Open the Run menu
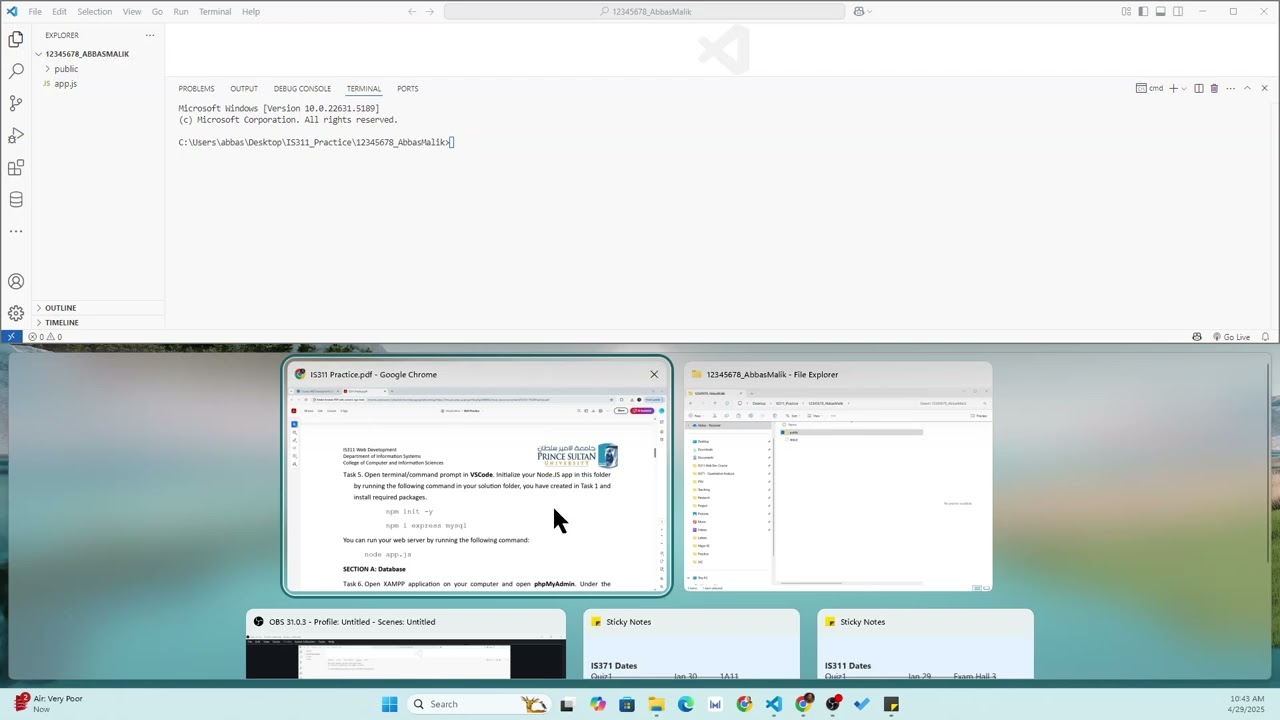Screen dimensions: 1280x720 coord(181,11)
